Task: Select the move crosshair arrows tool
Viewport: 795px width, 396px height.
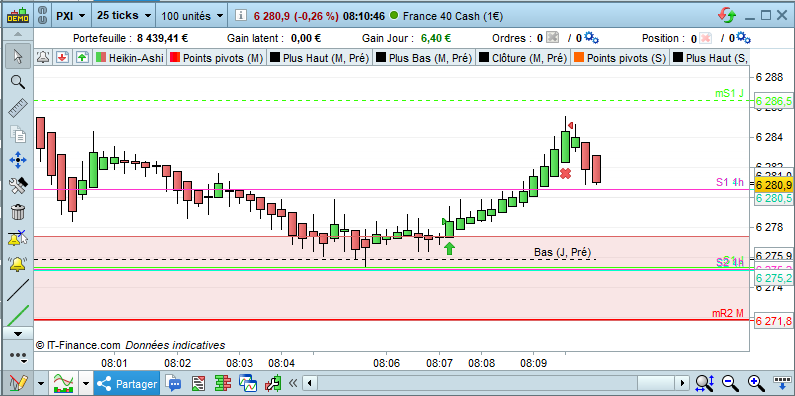Action: 18,161
